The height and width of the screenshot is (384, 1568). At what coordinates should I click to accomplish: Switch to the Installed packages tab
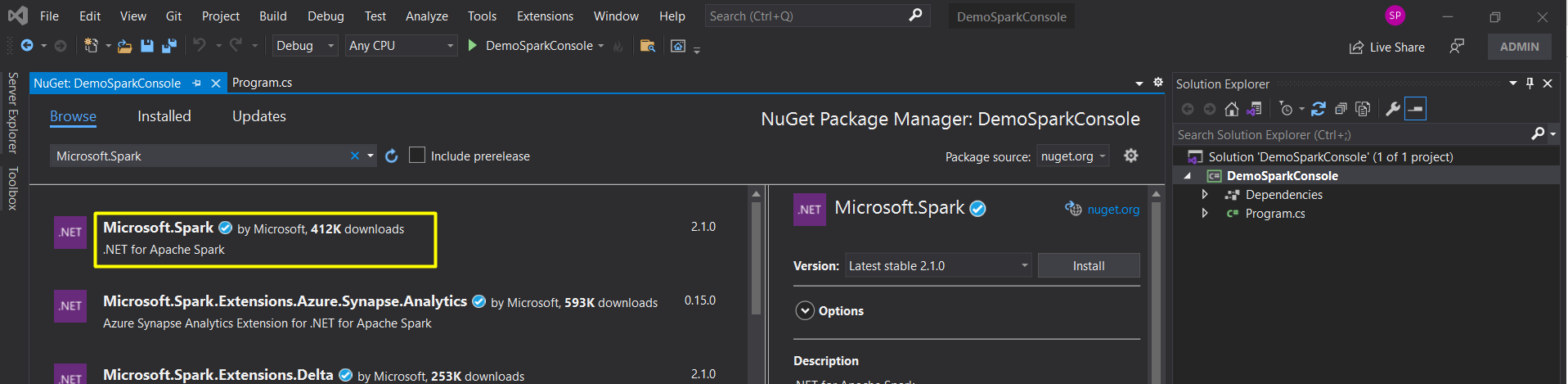tap(164, 116)
